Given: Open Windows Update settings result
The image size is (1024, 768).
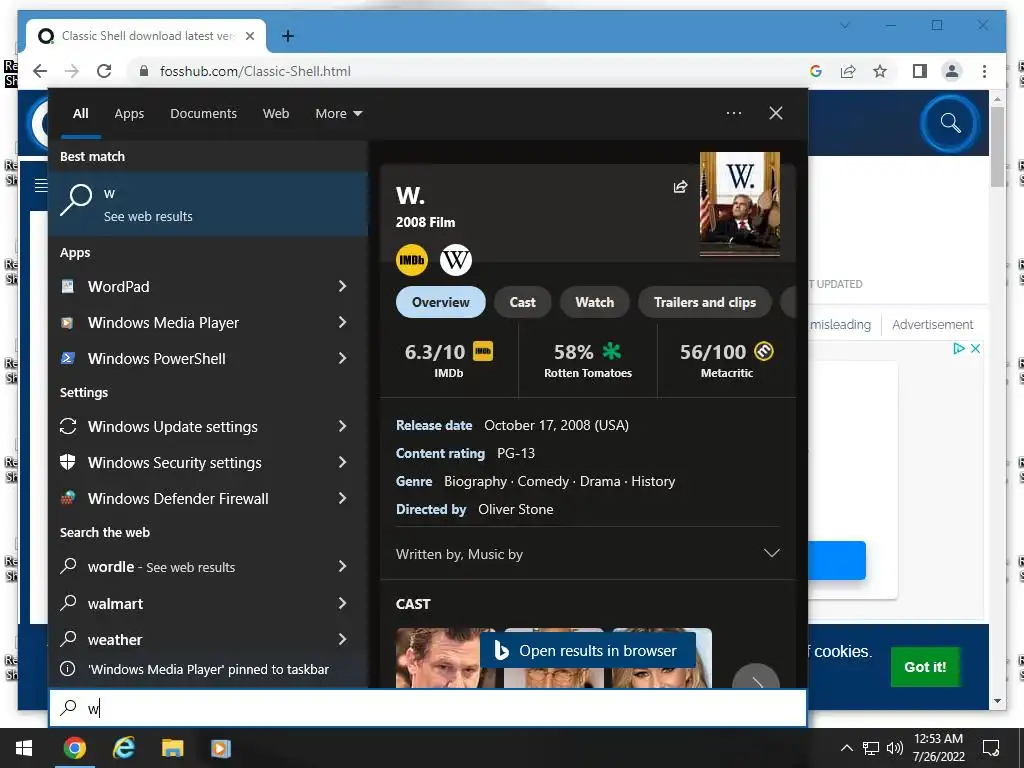Looking at the screenshot, I should 208,426.
